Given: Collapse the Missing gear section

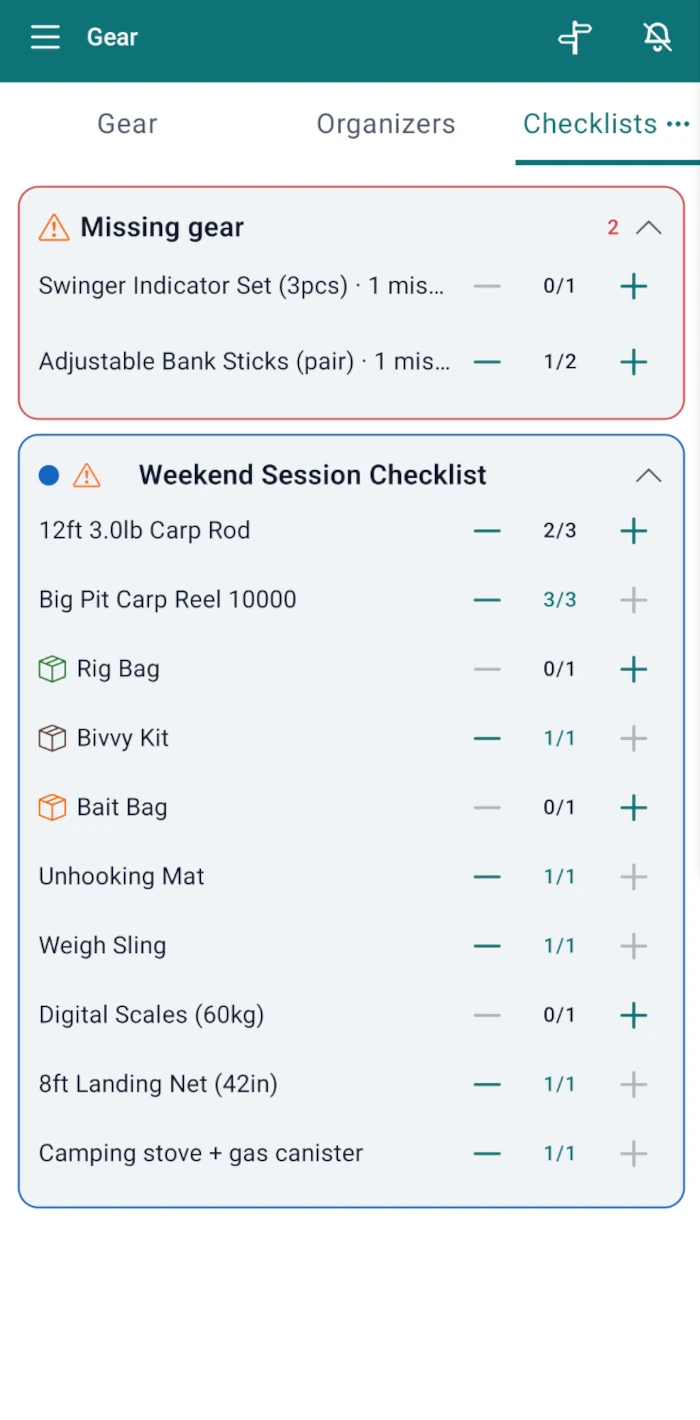Looking at the screenshot, I should [x=649, y=228].
